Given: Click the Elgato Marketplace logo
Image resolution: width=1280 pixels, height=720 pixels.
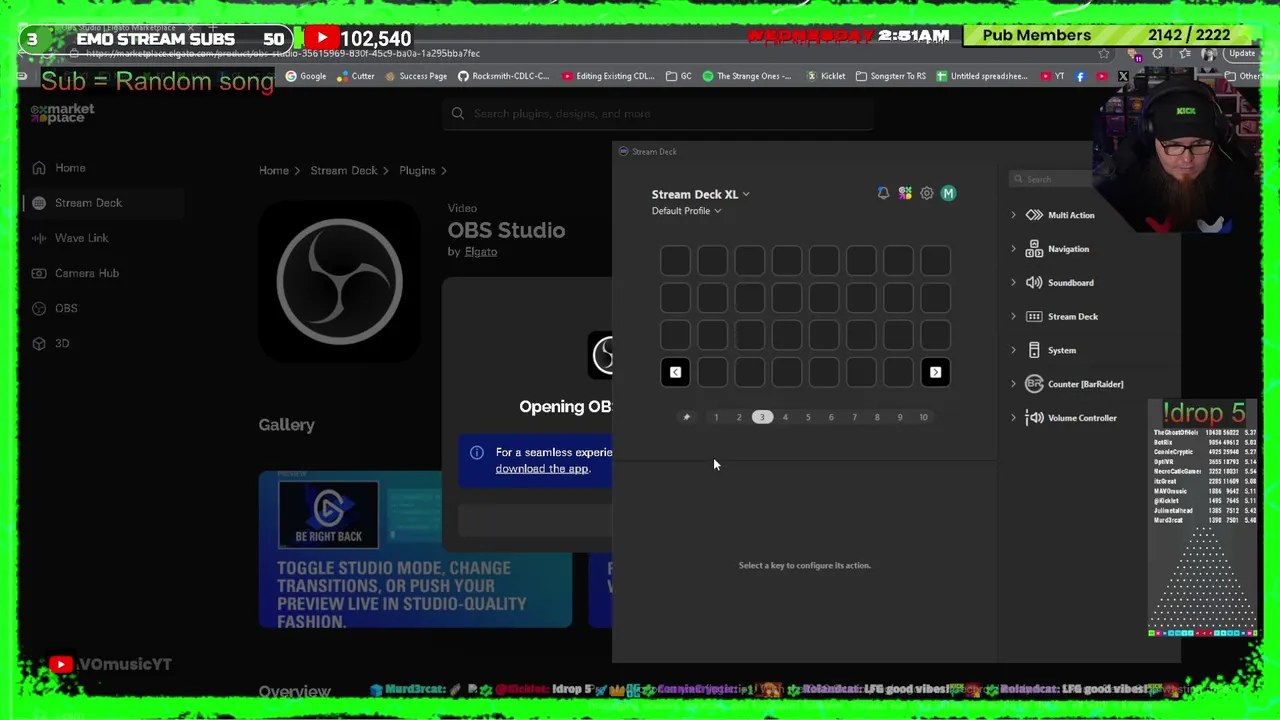Looking at the screenshot, I should (62, 113).
